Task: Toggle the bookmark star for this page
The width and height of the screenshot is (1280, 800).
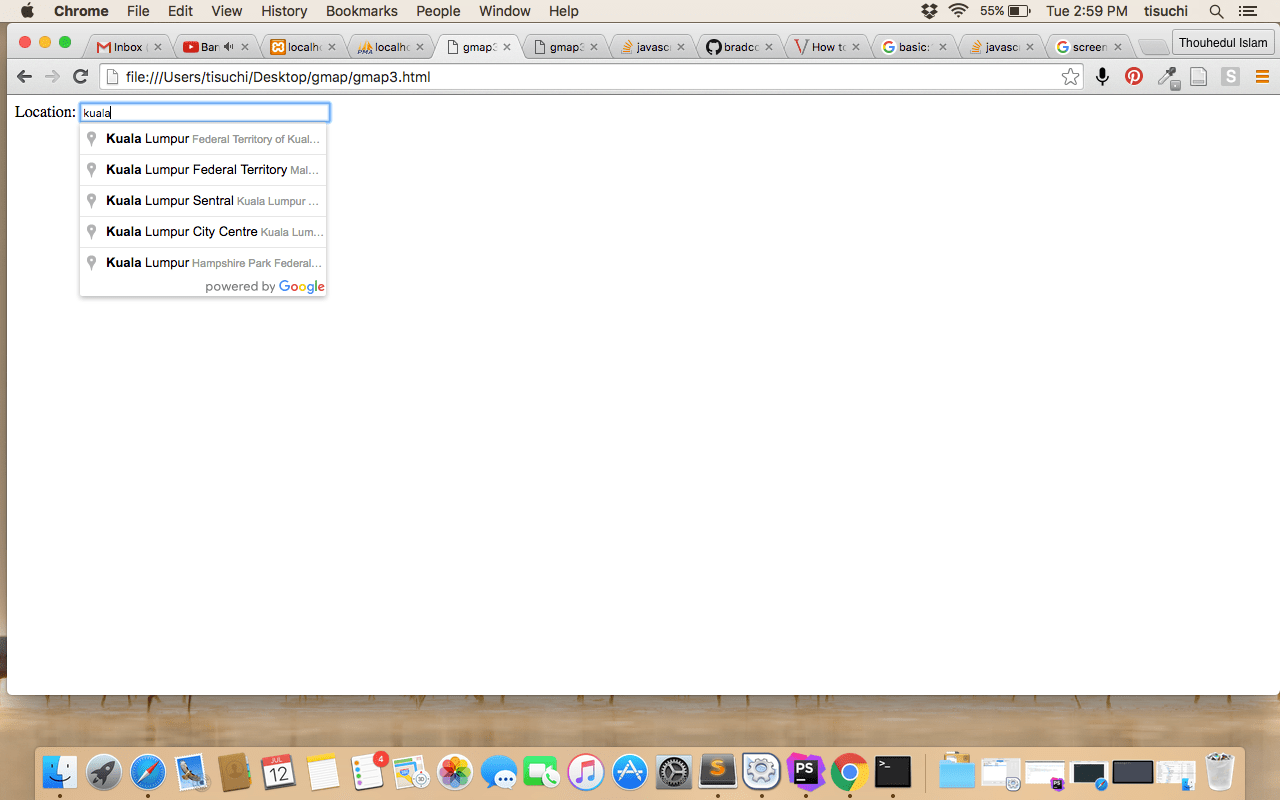Action: point(1070,75)
